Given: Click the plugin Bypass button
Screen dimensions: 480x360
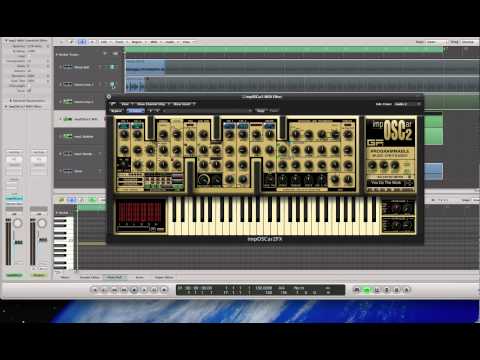Looking at the screenshot, I should (x=117, y=110).
